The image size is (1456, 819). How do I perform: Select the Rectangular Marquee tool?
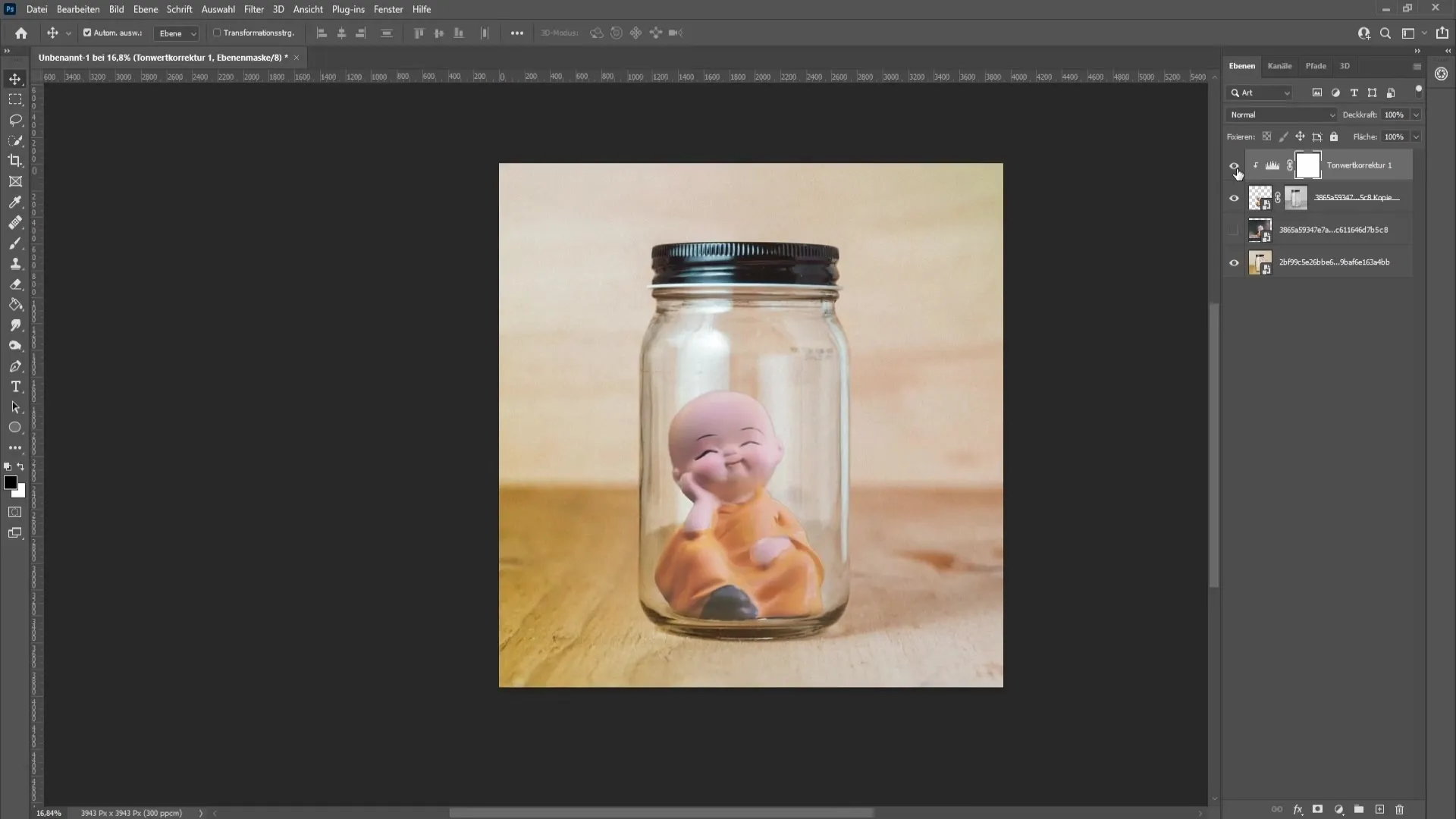point(15,99)
